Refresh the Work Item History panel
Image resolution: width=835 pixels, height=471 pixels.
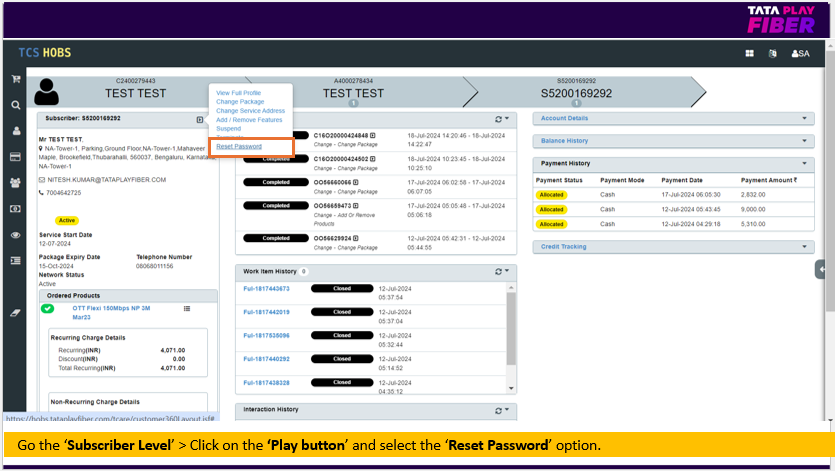click(498, 272)
